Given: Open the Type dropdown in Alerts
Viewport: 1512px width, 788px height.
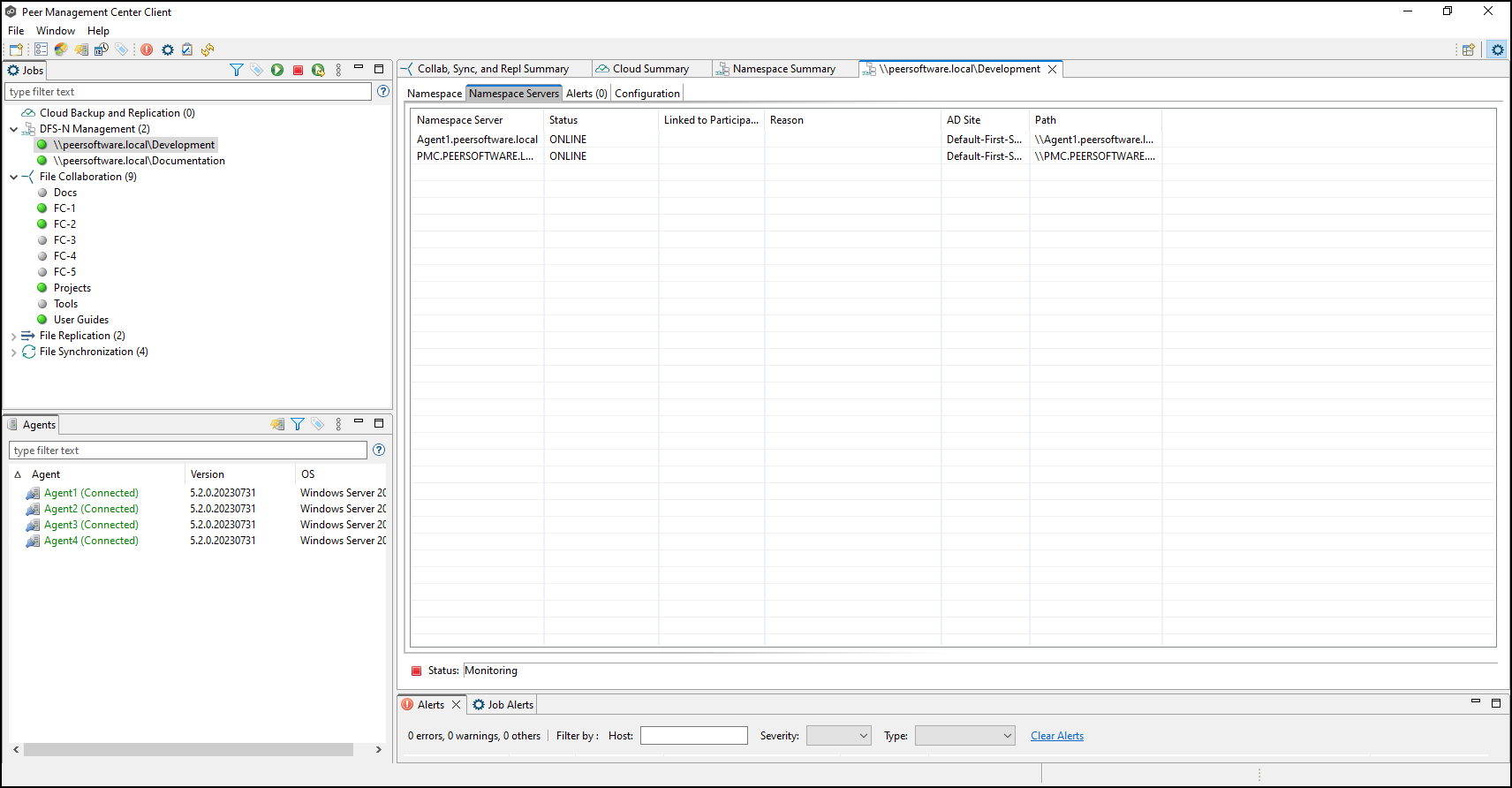Looking at the screenshot, I should click(x=964, y=736).
